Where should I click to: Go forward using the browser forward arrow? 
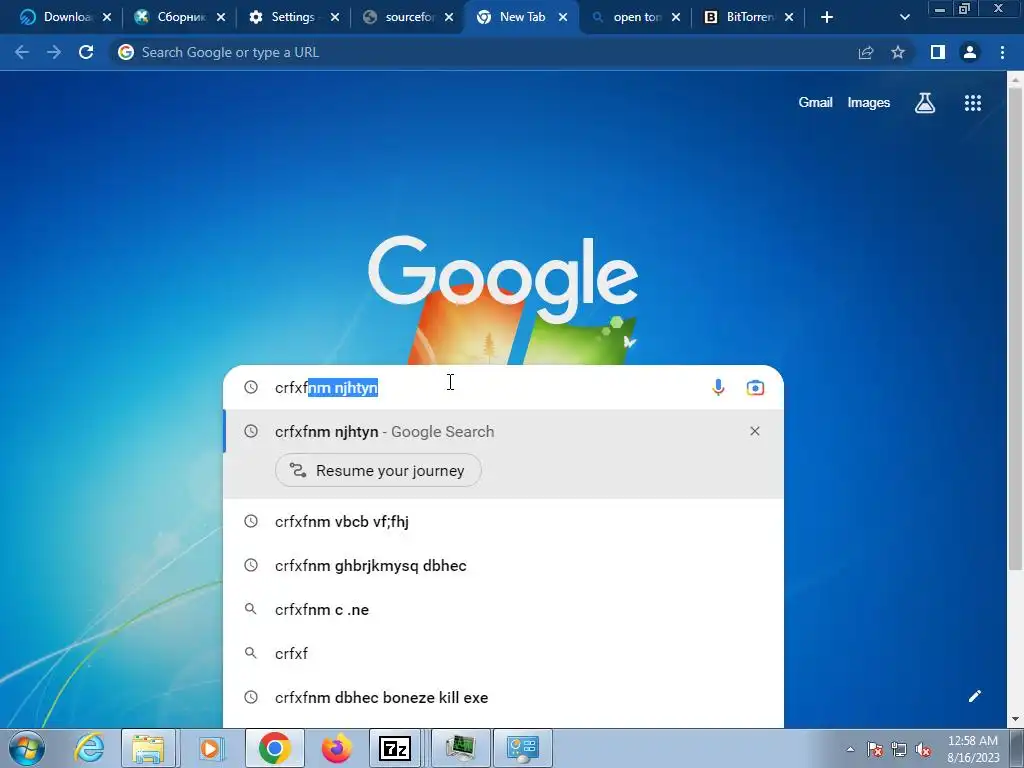point(54,52)
